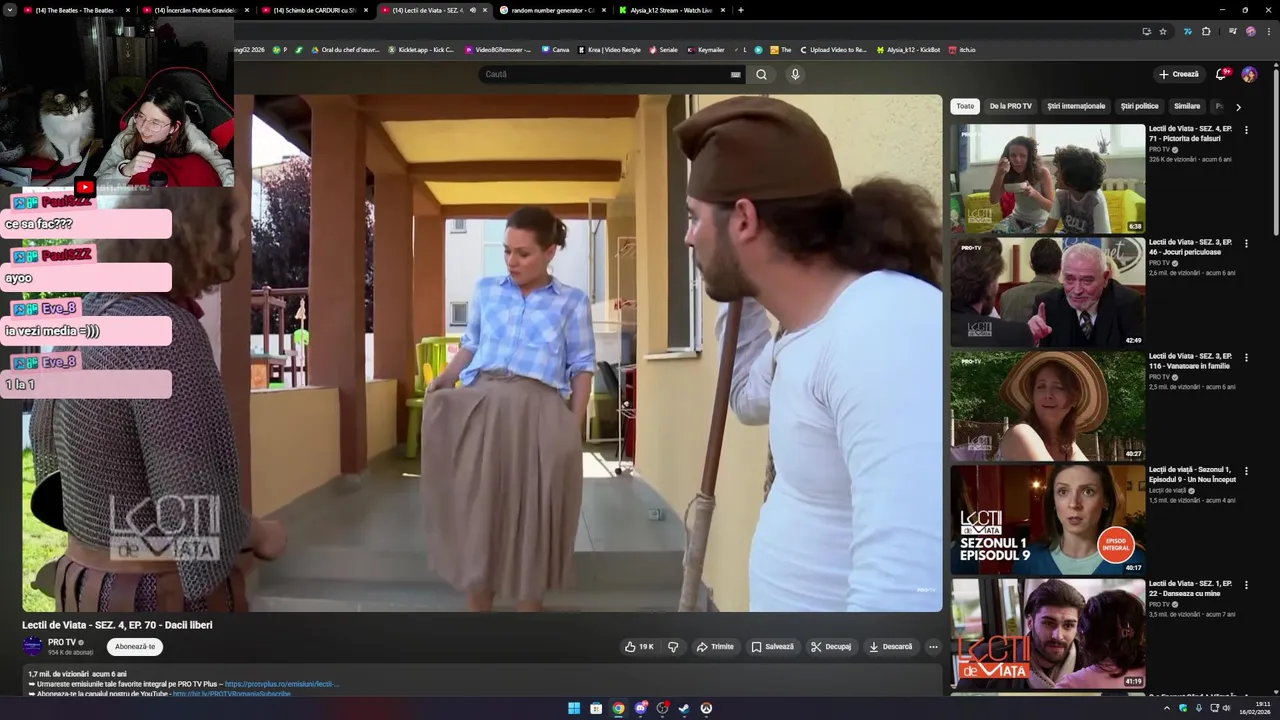This screenshot has height=720, width=1280.
Task: Like the video with thumbs up
Action: coord(639,647)
